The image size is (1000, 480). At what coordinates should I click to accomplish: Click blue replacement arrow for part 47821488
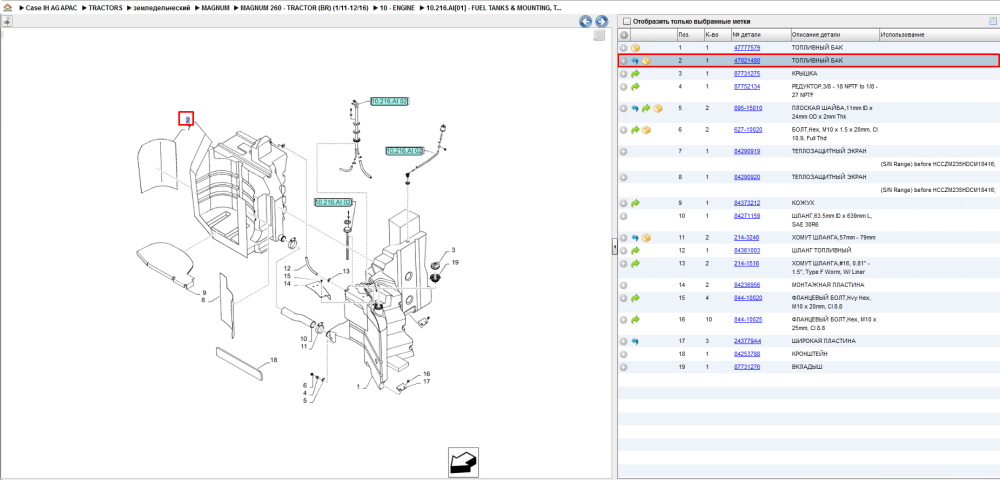[x=635, y=61]
